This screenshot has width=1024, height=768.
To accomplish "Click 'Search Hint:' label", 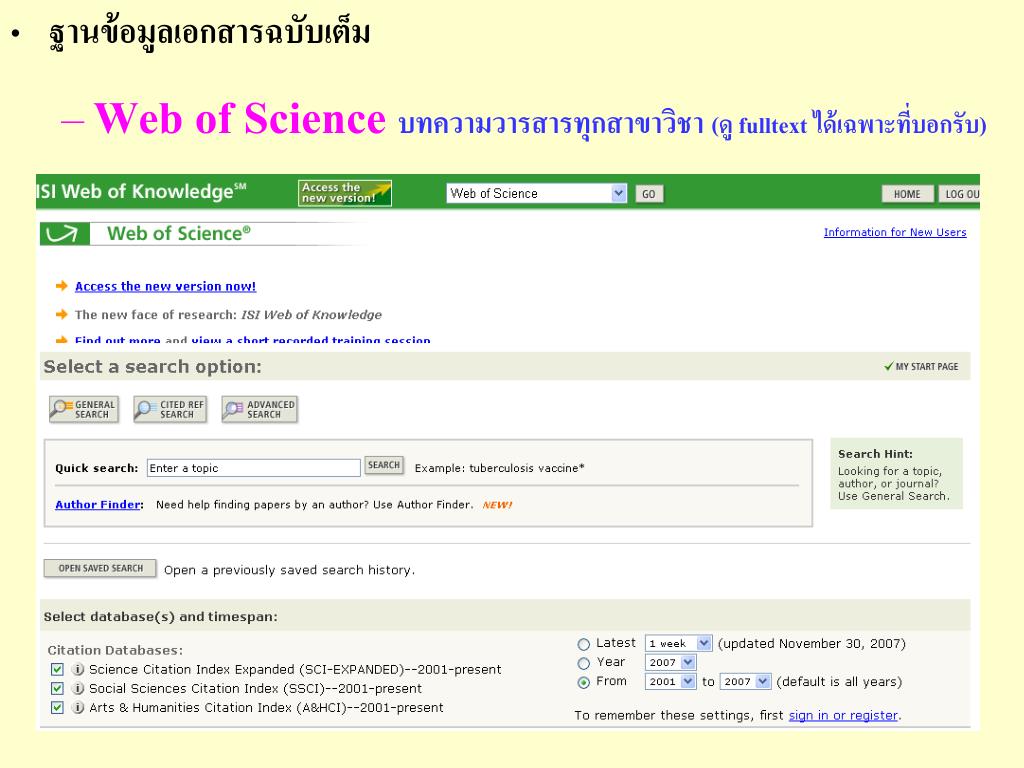I will pyautogui.click(x=875, y=454).
